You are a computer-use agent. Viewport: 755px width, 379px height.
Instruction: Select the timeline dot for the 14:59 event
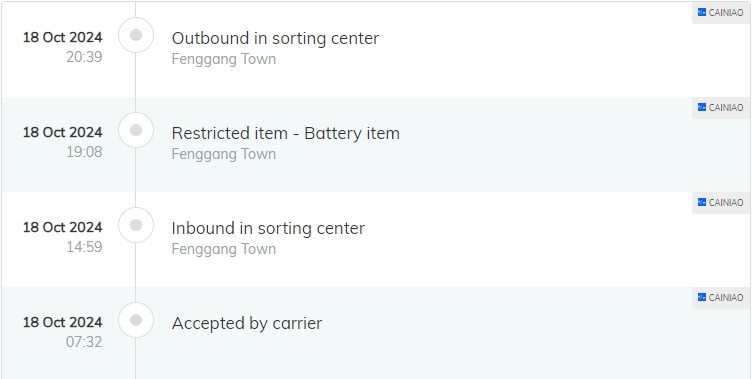pos(136,225)
